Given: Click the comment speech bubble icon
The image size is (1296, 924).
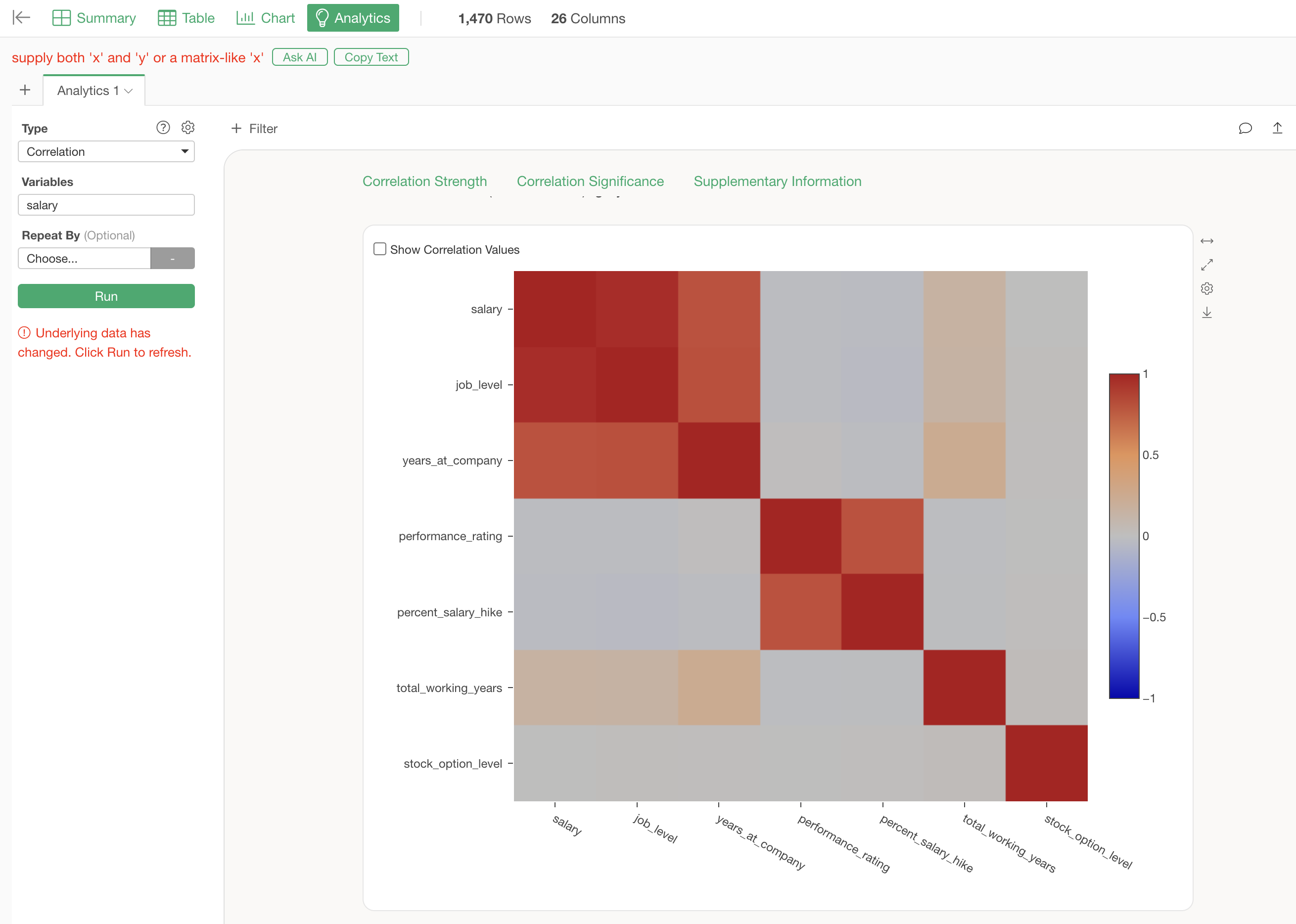Looking at the screenshot, I should (x=1245, y=128).
